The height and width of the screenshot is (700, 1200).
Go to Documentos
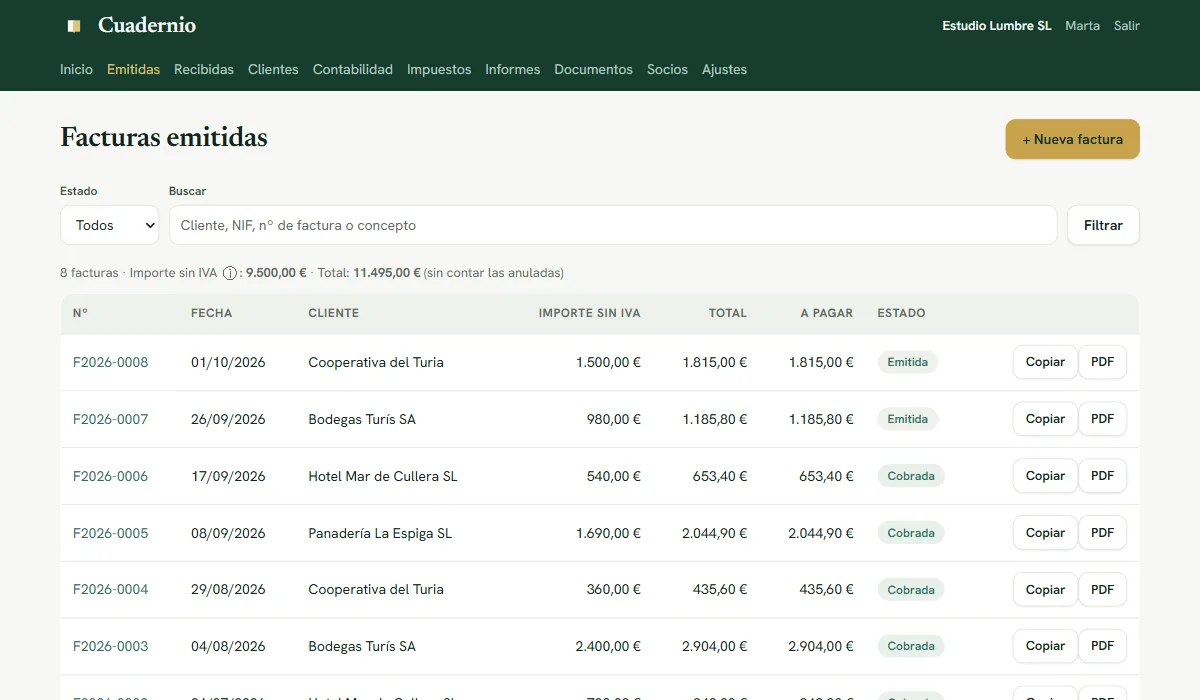(x=593, y=70)
